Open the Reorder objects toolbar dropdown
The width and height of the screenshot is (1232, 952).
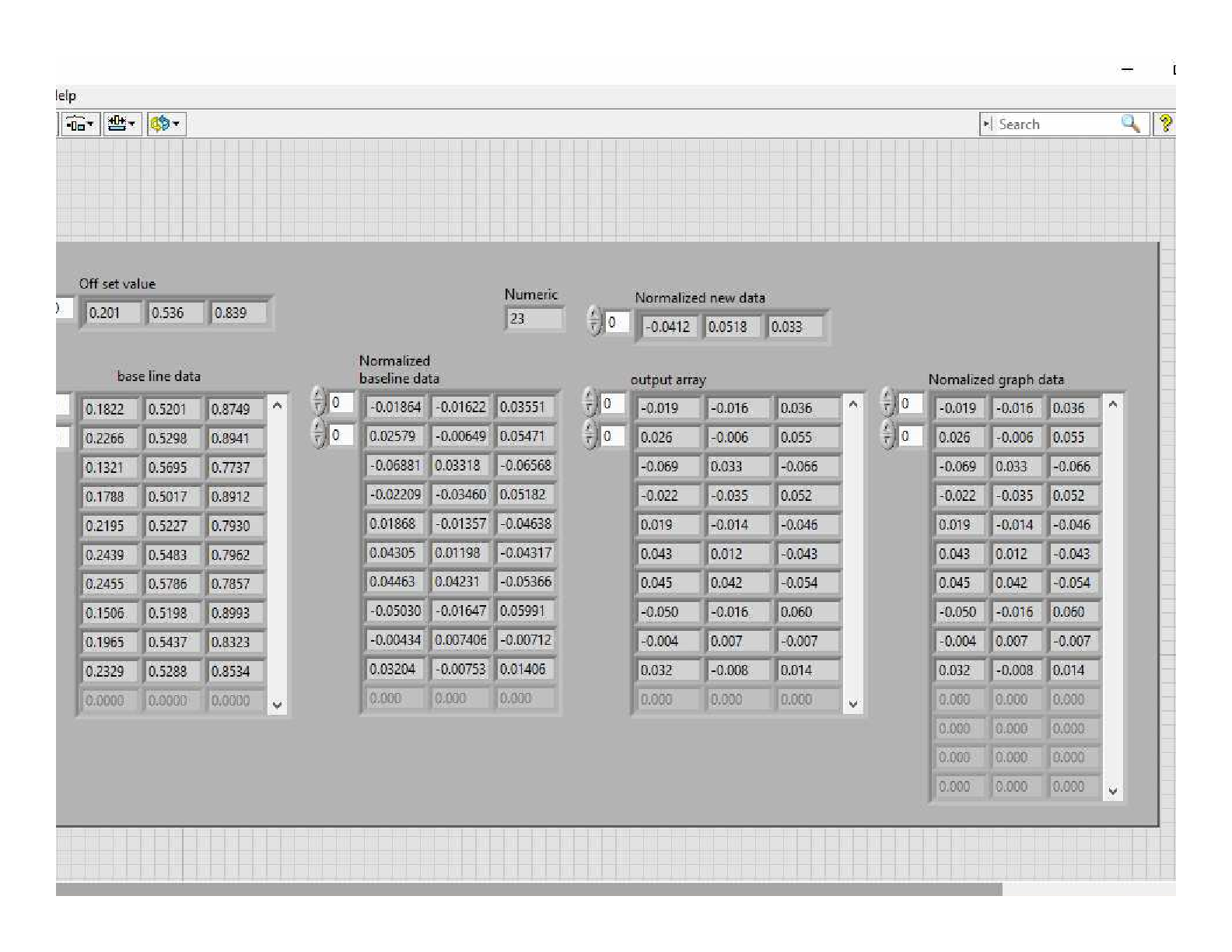click(165, 124)
